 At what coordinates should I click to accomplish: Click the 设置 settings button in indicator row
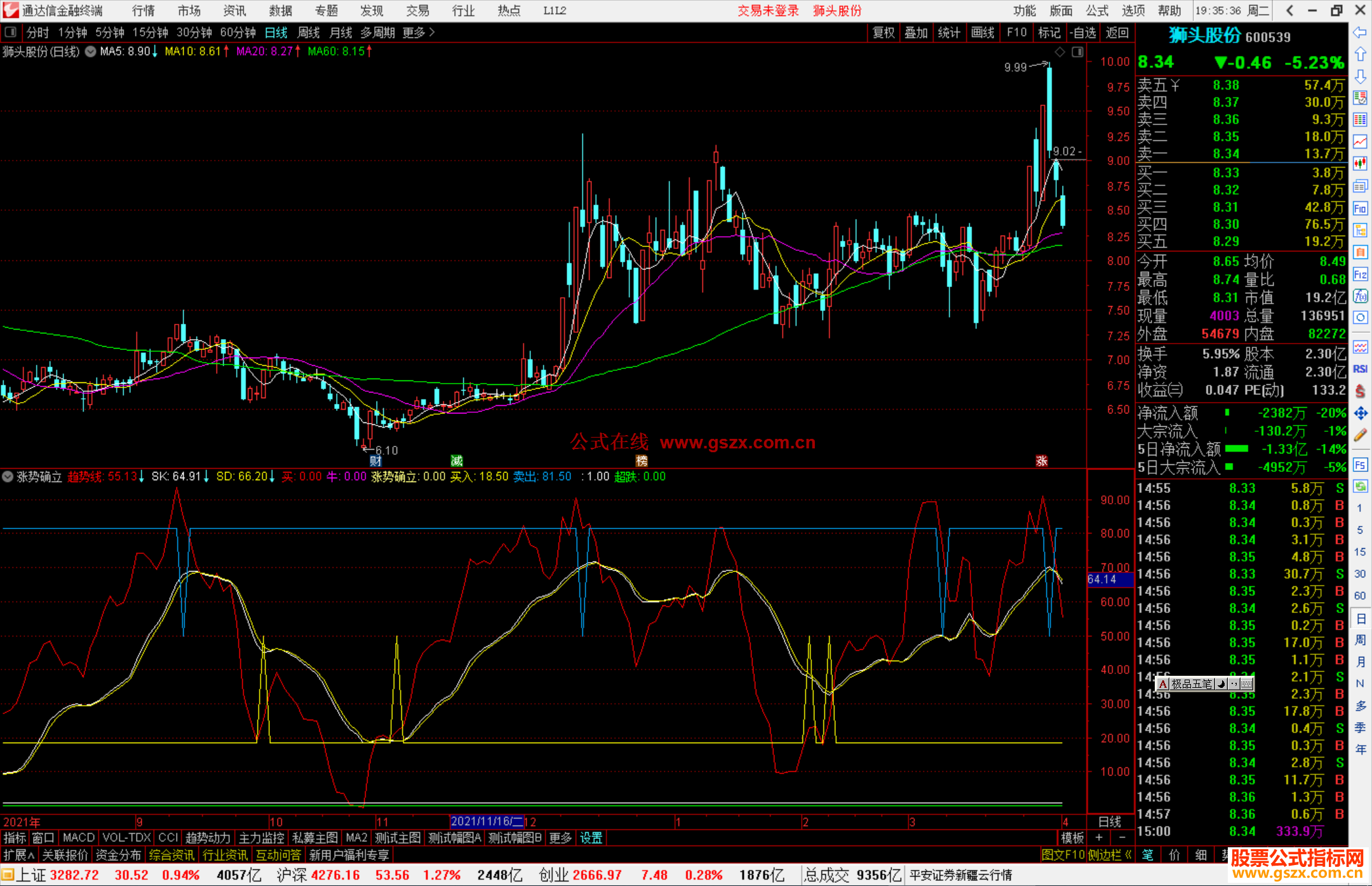591,838
